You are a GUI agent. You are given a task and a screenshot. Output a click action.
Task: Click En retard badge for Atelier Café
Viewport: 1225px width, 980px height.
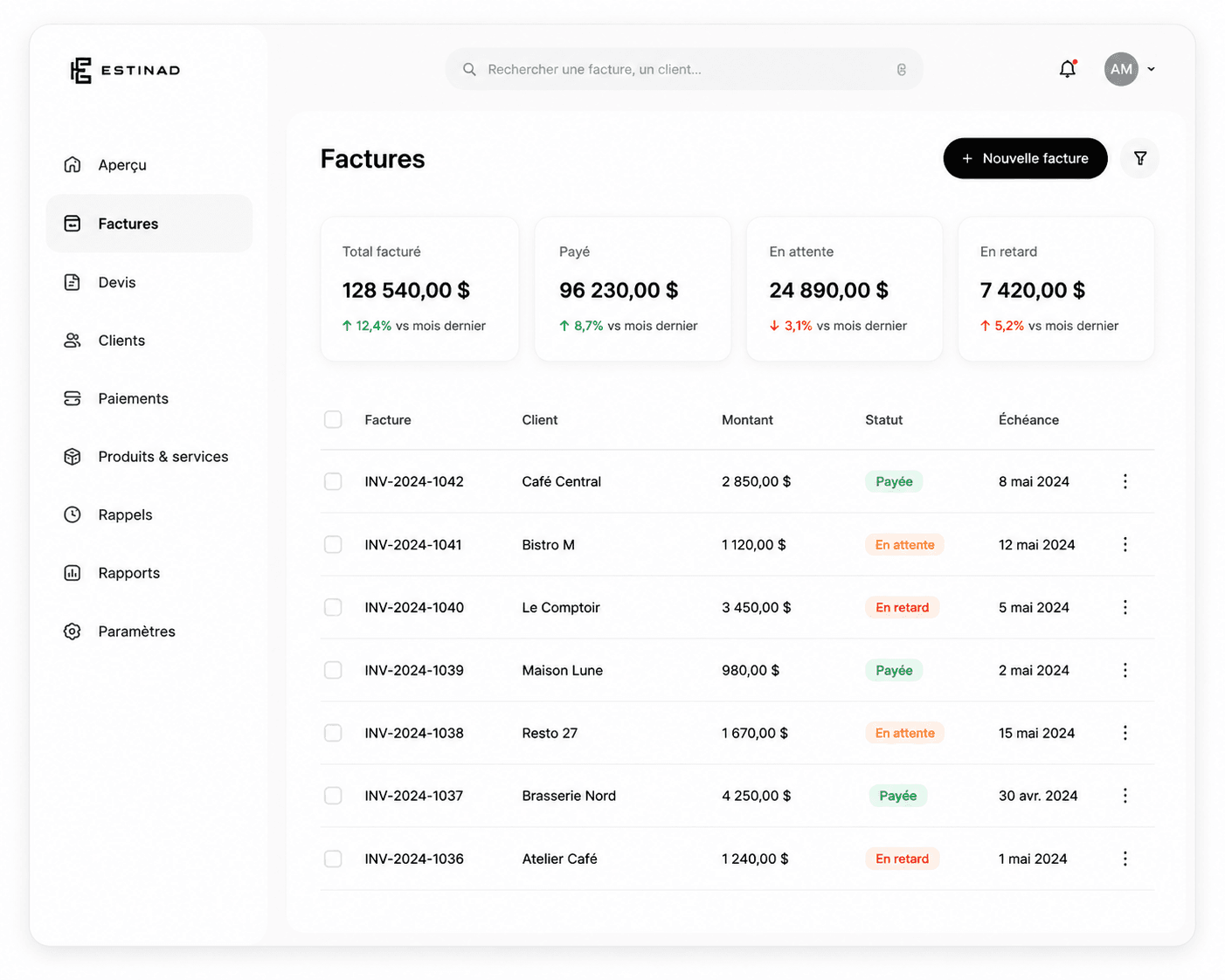(x=902, y=859)
